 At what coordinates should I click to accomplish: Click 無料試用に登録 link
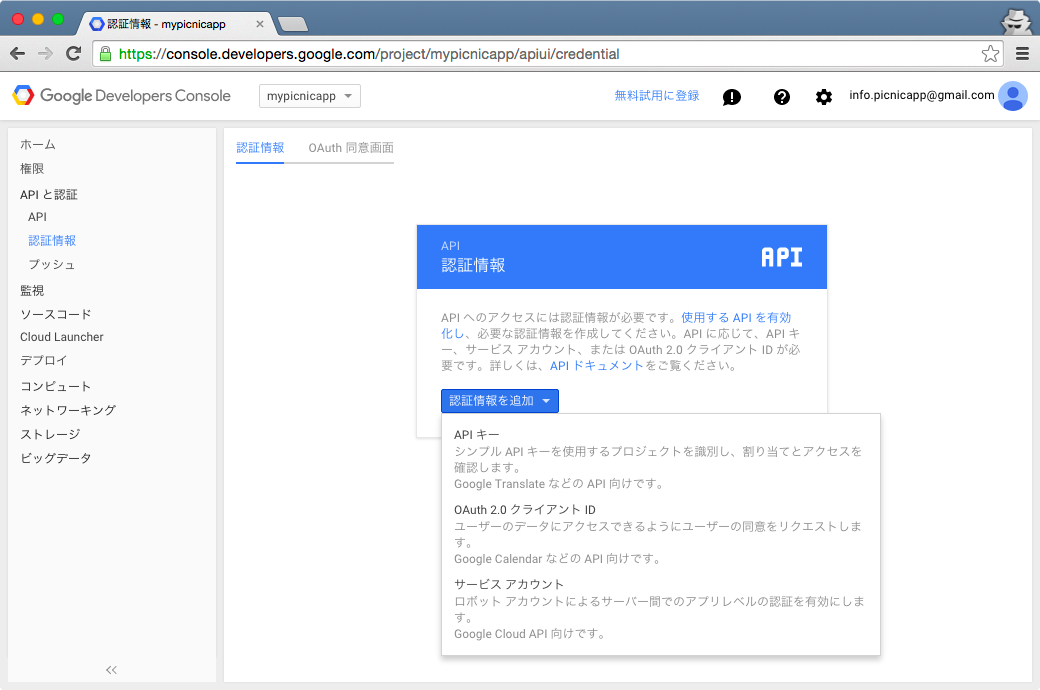point(657,96)
